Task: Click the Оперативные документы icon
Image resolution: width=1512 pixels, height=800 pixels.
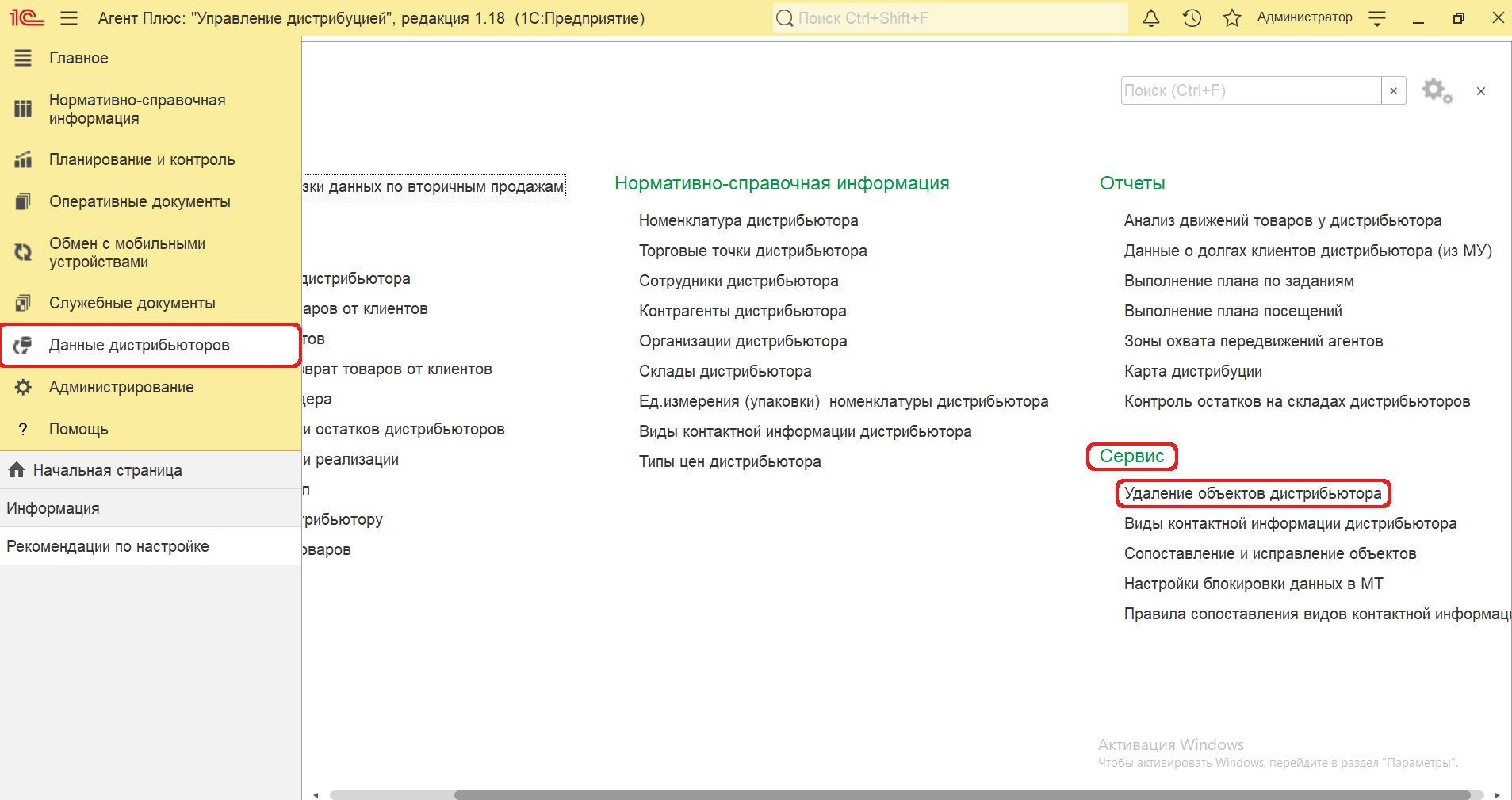Action: click(23, 201)
